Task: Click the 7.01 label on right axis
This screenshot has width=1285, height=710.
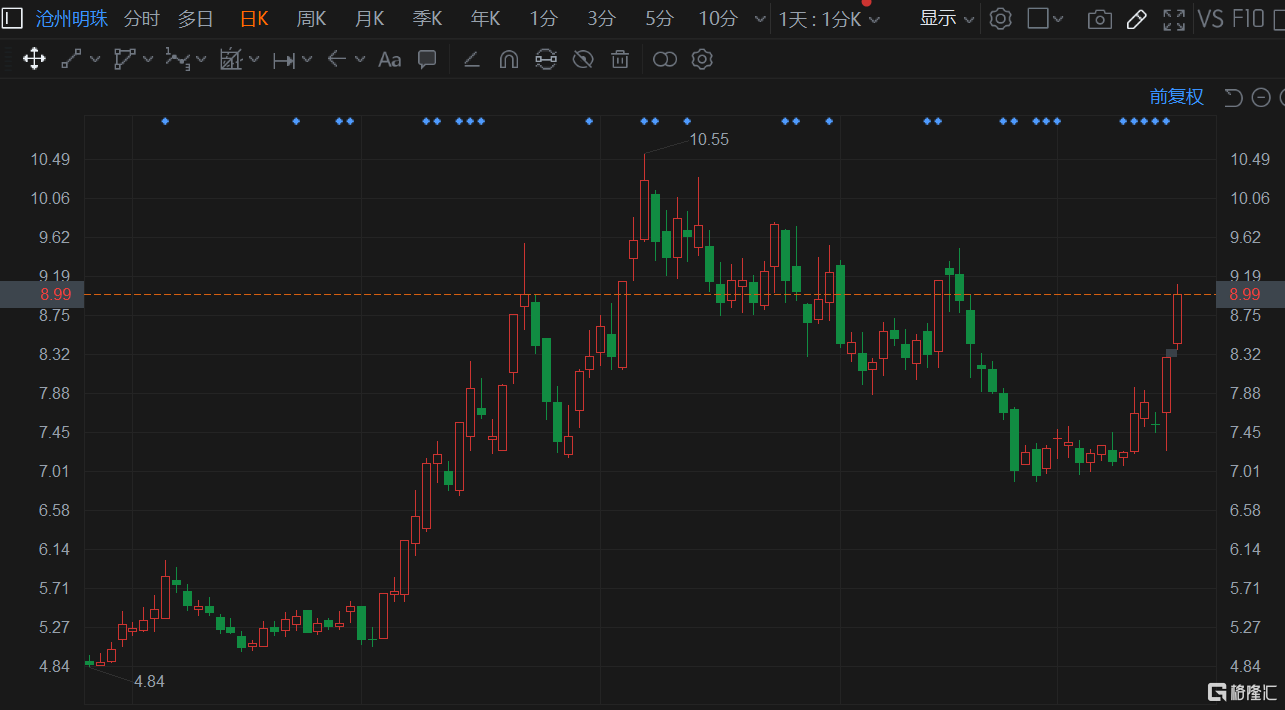Action: [1245, 471]
